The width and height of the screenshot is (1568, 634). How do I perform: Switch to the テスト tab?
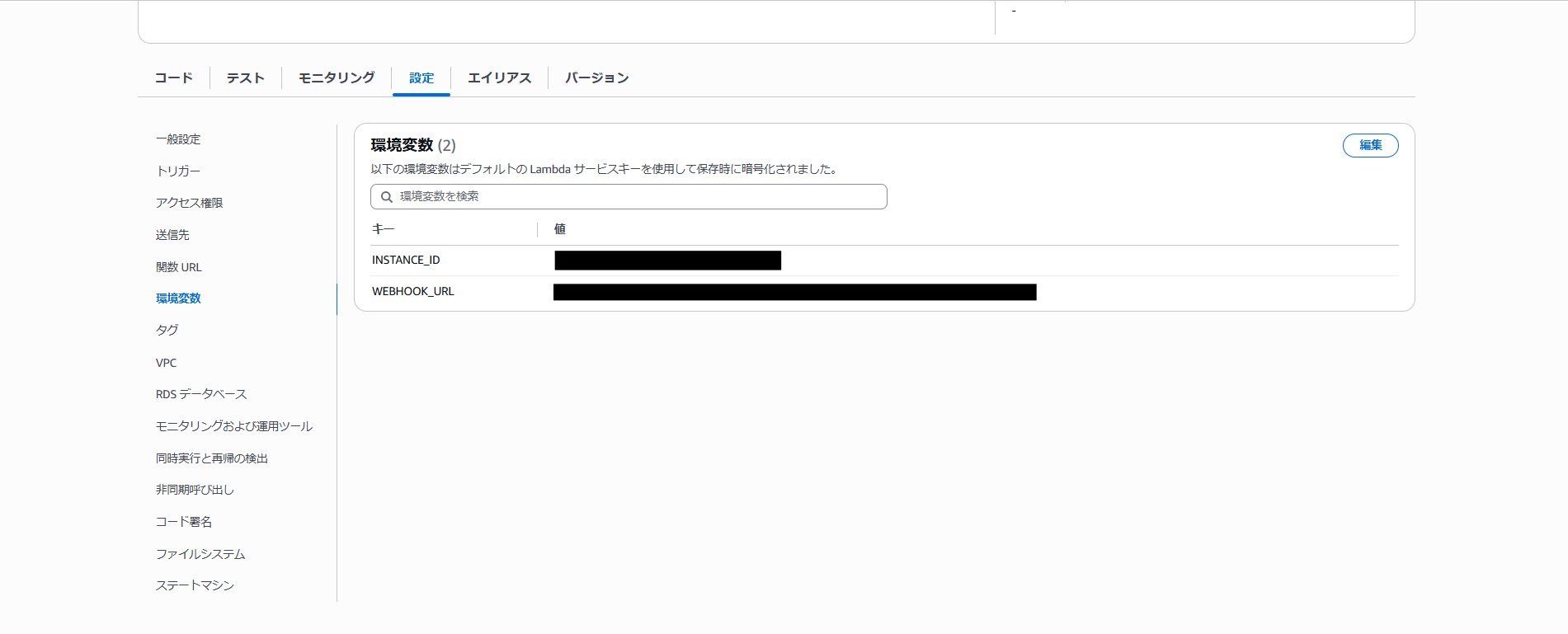(246, 77)
